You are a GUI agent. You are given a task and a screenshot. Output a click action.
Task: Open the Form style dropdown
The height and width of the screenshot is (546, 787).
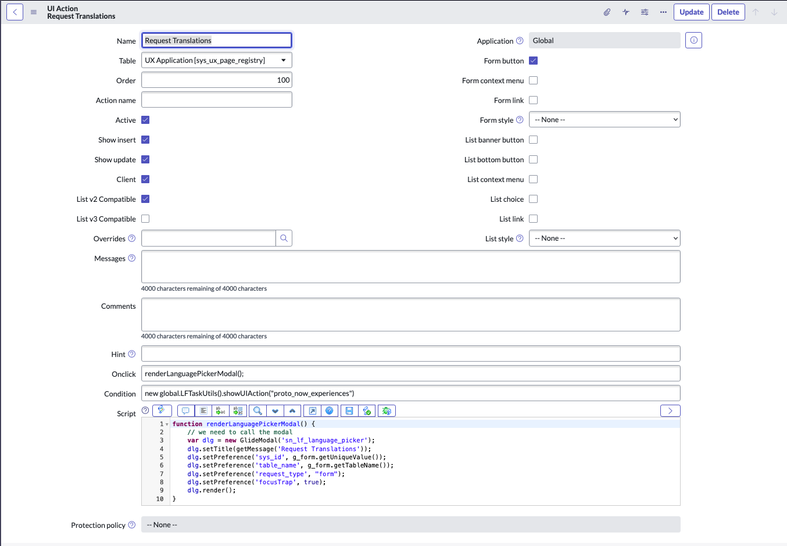(x=605, y=120)
